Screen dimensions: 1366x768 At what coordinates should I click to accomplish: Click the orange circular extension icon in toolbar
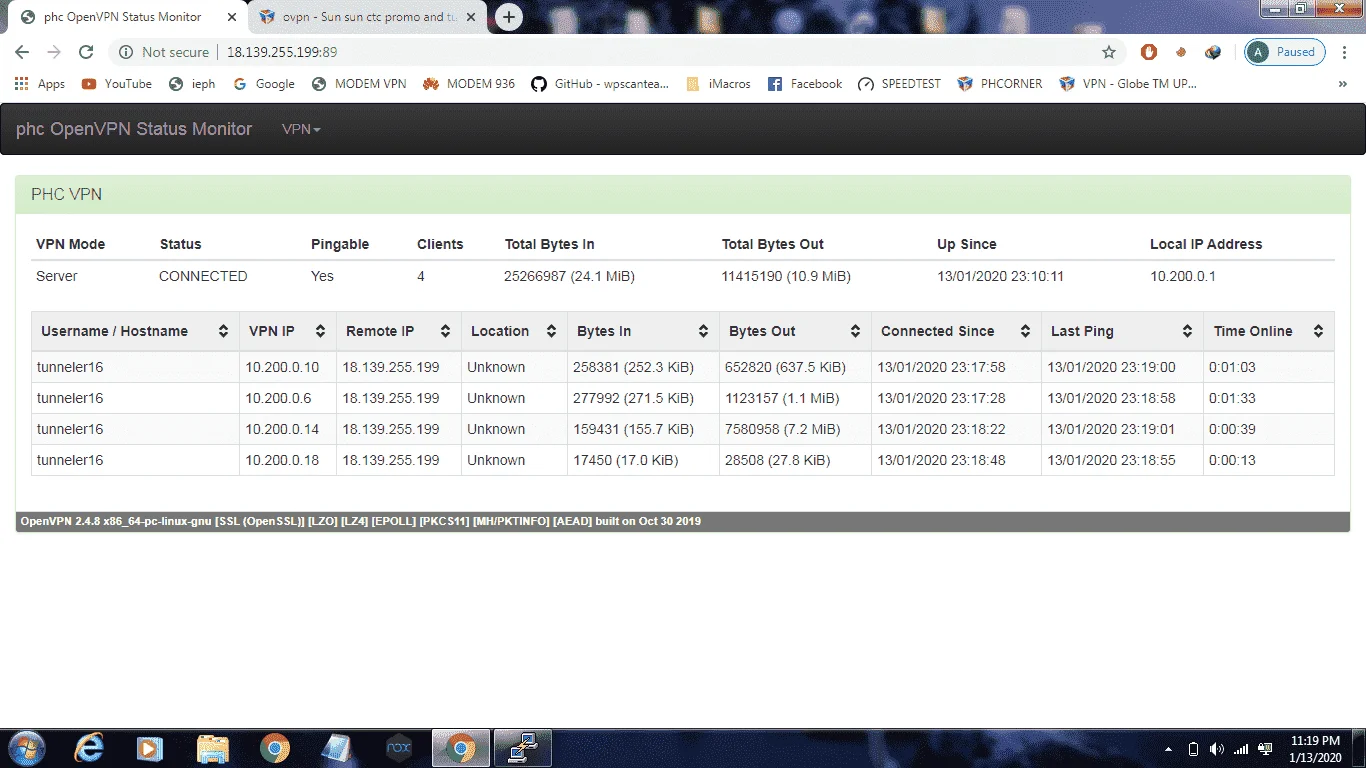[x=1149, y=52]
